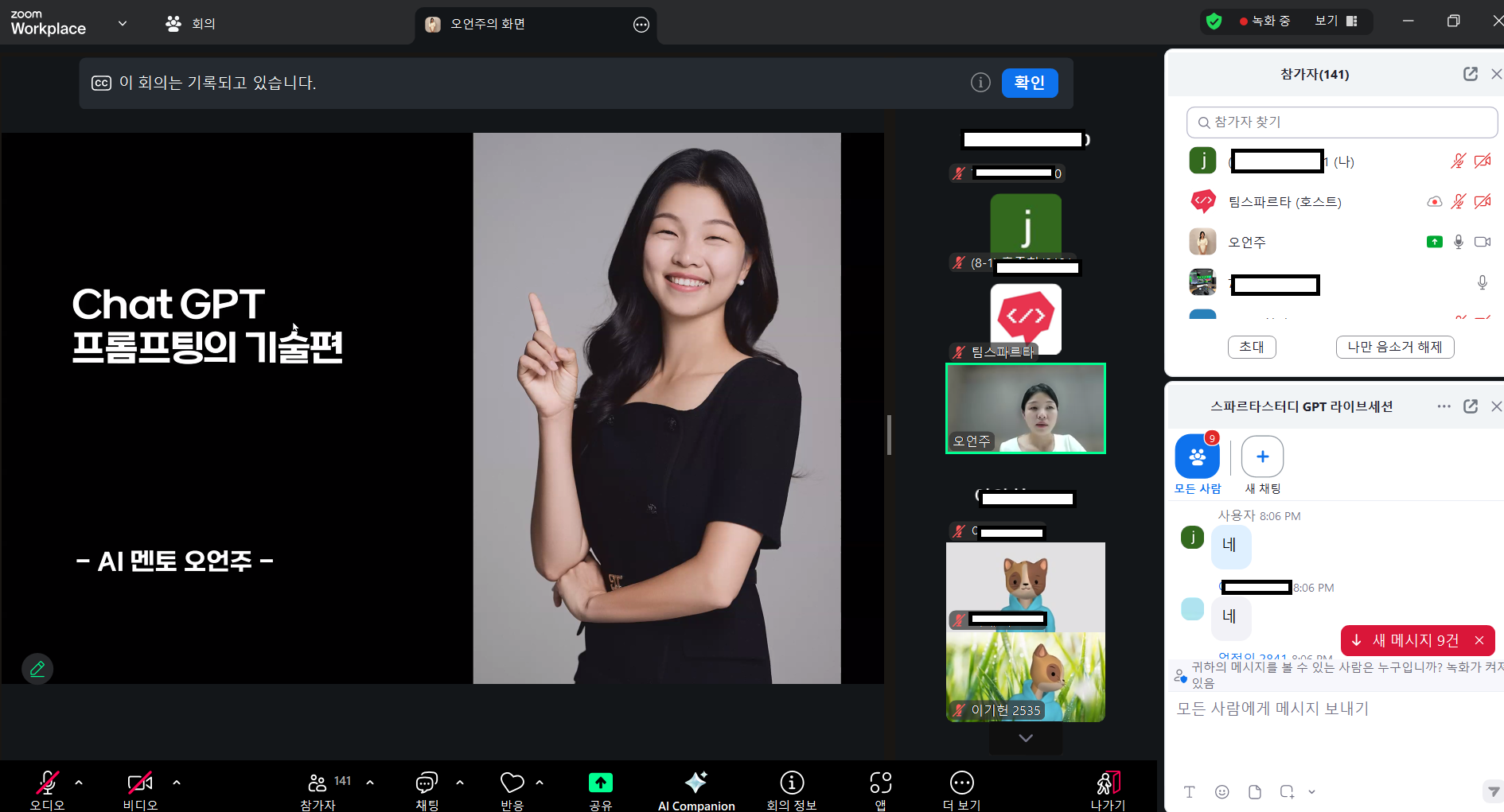Pop out the participants panel
The image size is (1504, 812).
(1471, 74)
